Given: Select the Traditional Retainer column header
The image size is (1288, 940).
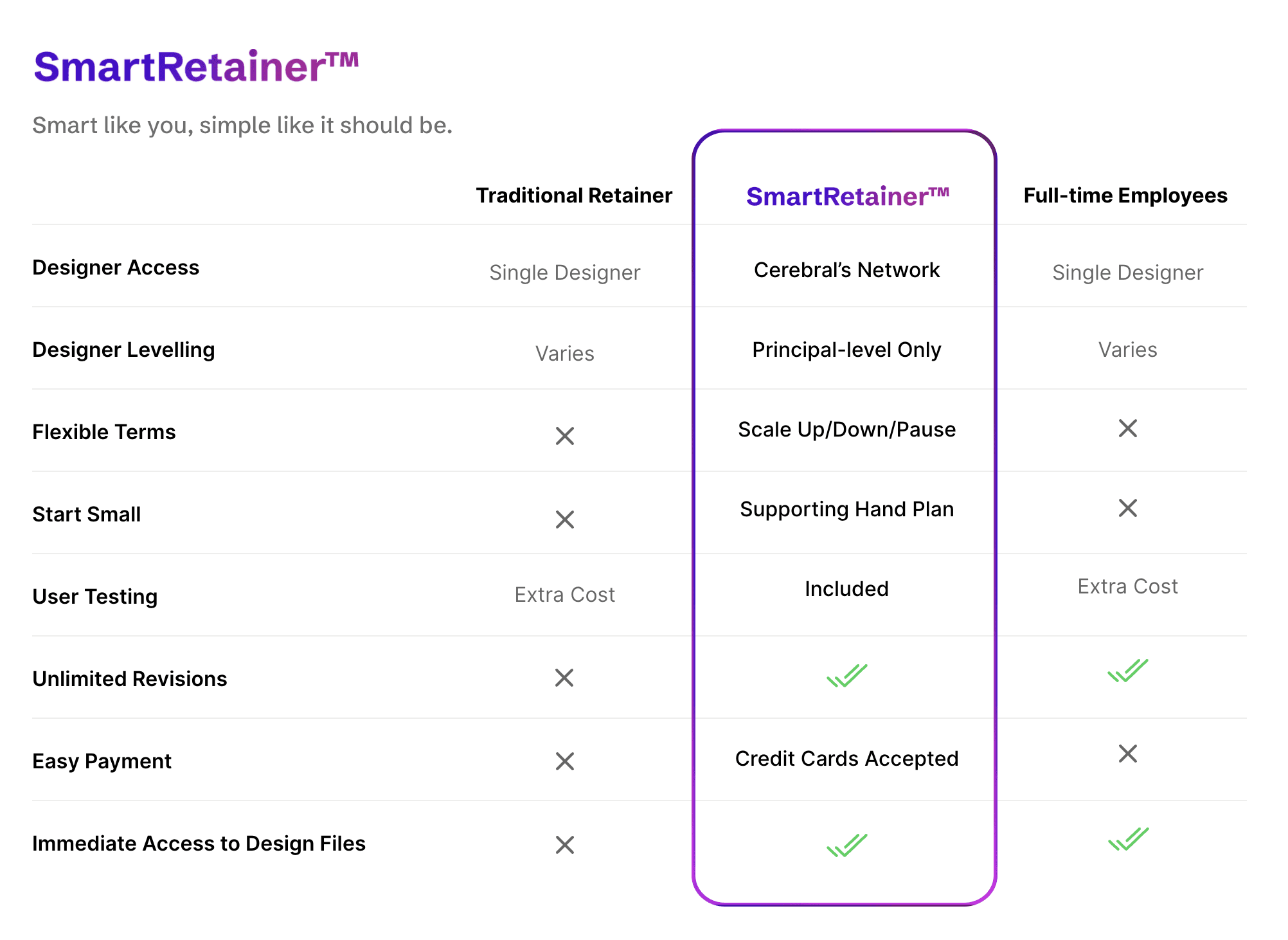Looking at the screenshot, I should pos(574,195).
